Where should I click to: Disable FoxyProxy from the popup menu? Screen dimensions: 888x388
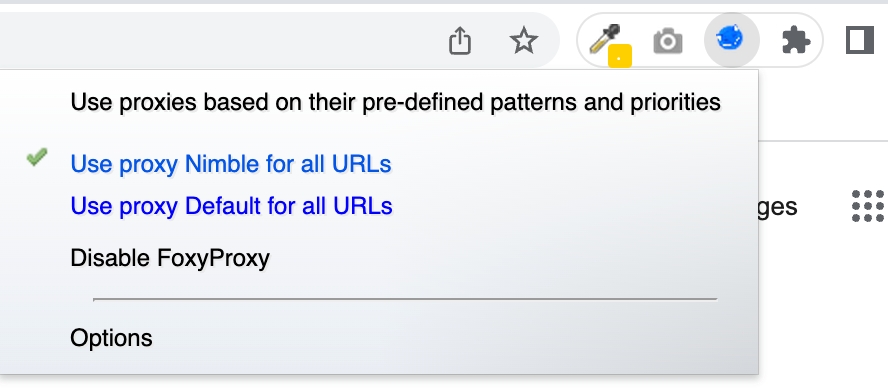[x=170, y=258]
